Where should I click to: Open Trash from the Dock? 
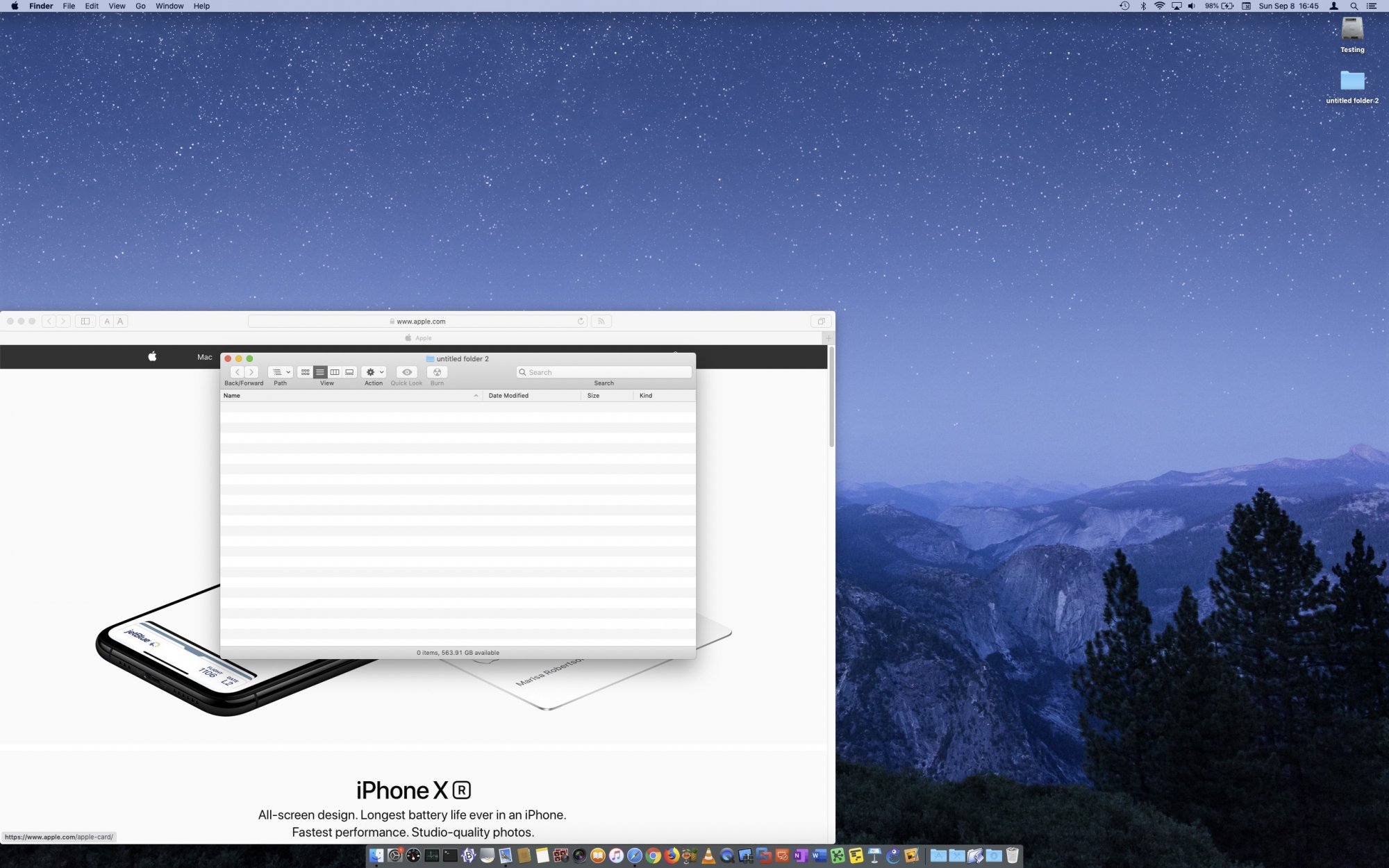(1012, 856)
